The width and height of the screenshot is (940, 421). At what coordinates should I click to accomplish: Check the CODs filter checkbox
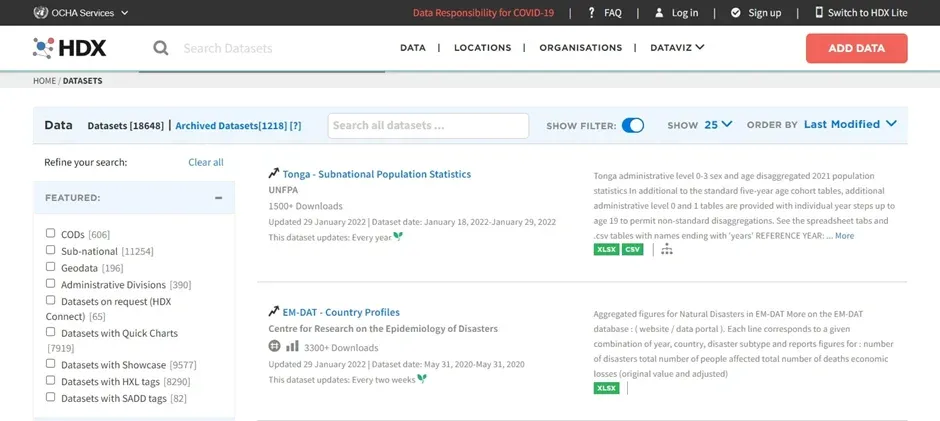tap(51, 233)
